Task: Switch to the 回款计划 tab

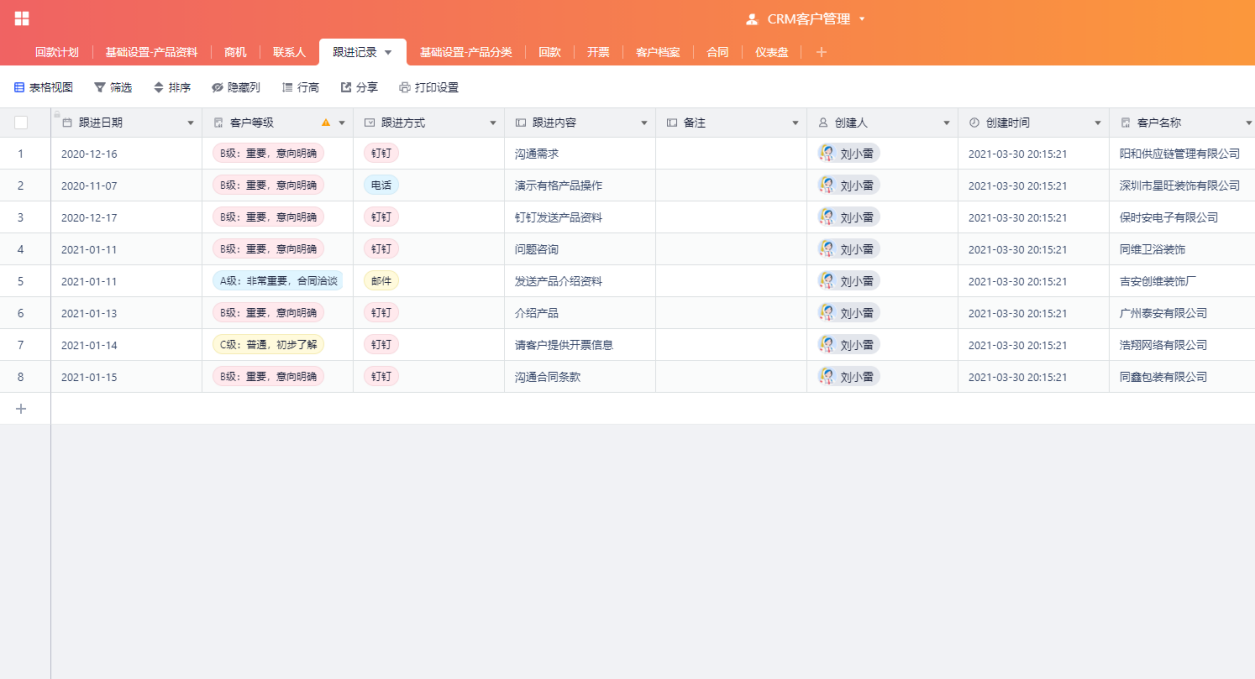Action: (56, 52)
